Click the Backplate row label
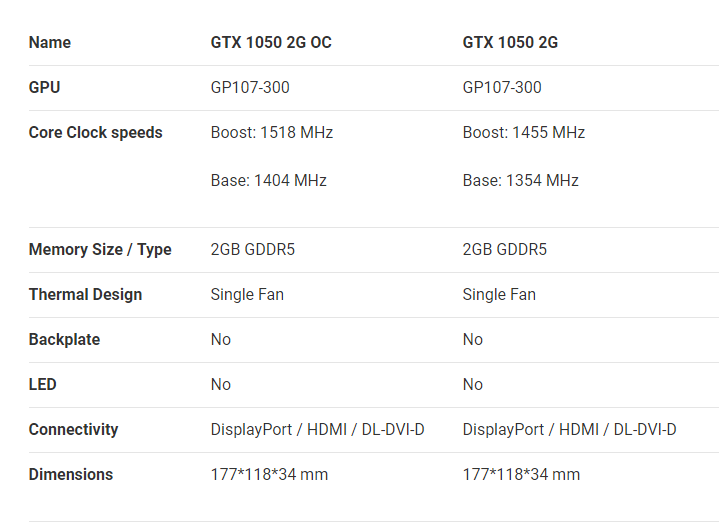 coord(64,339)
